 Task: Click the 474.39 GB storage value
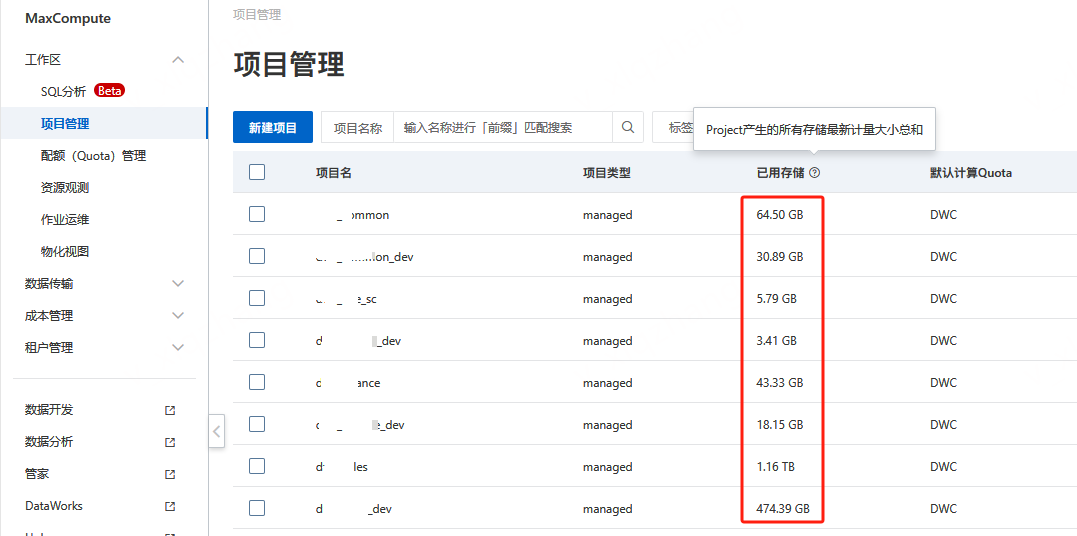(783, 509)
